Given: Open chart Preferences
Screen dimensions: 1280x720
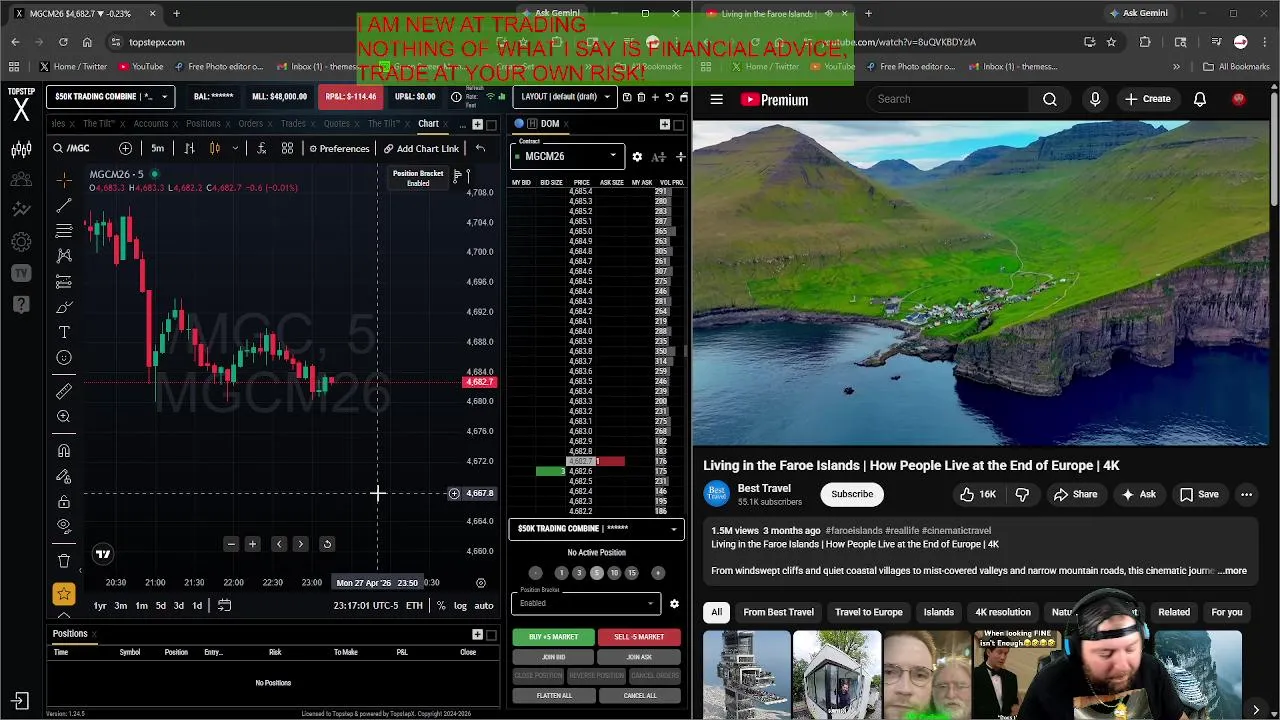Looking at the screenshot, I should [x=339, y=148].
